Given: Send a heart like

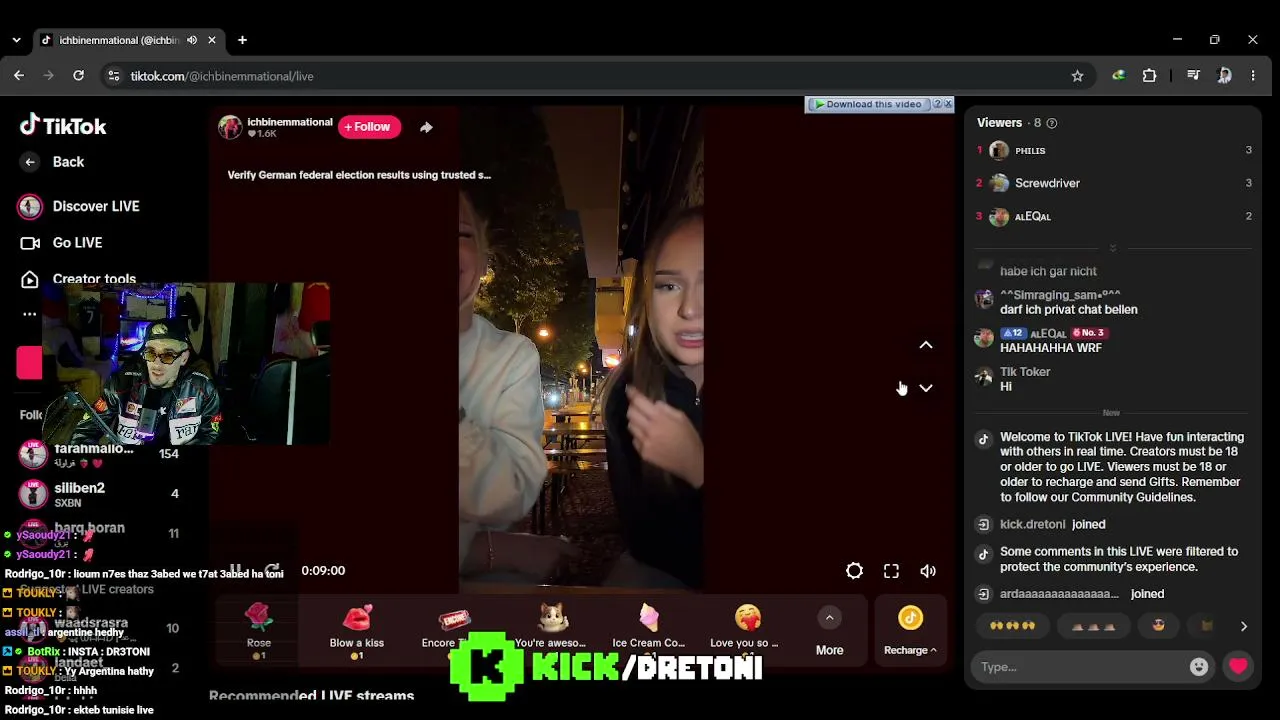Looking at the screenshot, I should point(1238,667).
